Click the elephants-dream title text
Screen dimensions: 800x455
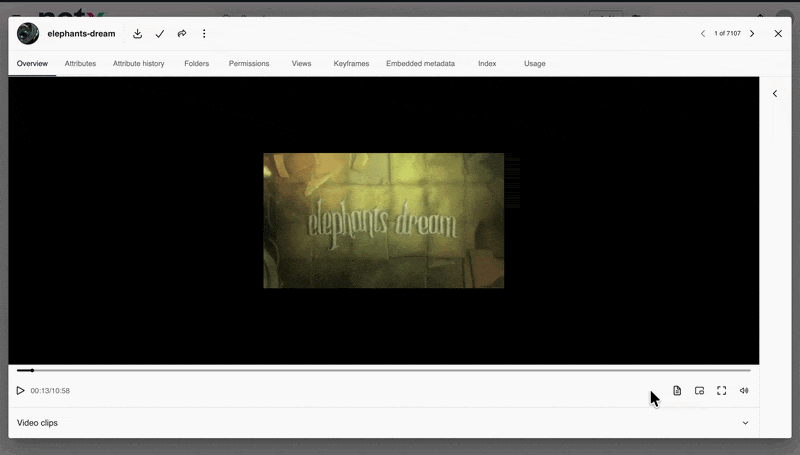click(x=81, y=34)
